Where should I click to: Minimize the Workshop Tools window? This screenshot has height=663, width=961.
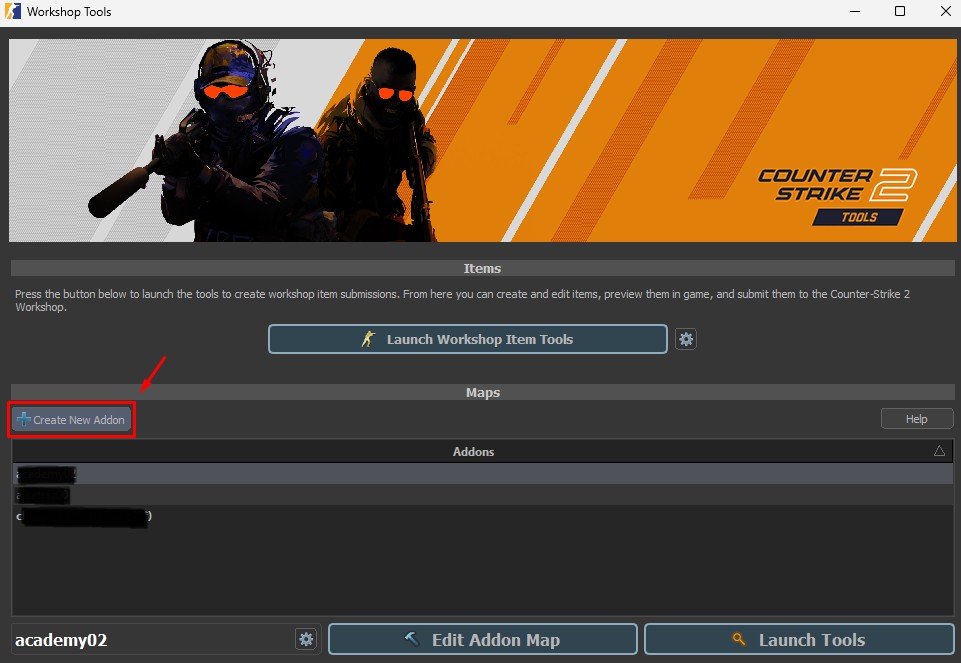click(855, 12)
